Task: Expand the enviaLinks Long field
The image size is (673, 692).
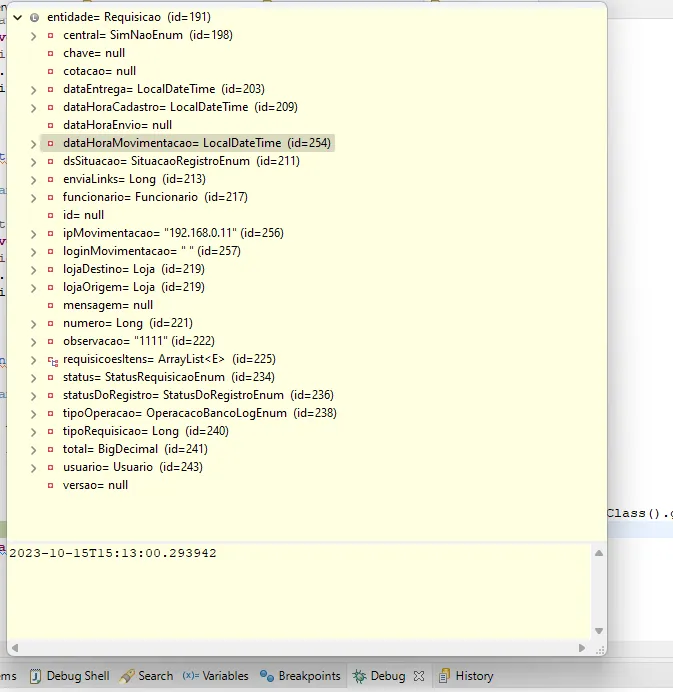Action: pos(34,180)
